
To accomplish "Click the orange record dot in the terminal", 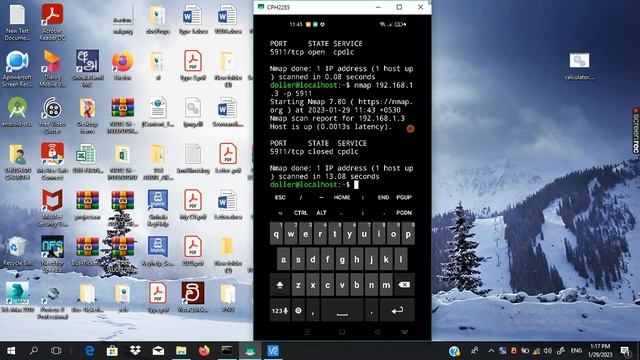I will [x=410, y=129].
